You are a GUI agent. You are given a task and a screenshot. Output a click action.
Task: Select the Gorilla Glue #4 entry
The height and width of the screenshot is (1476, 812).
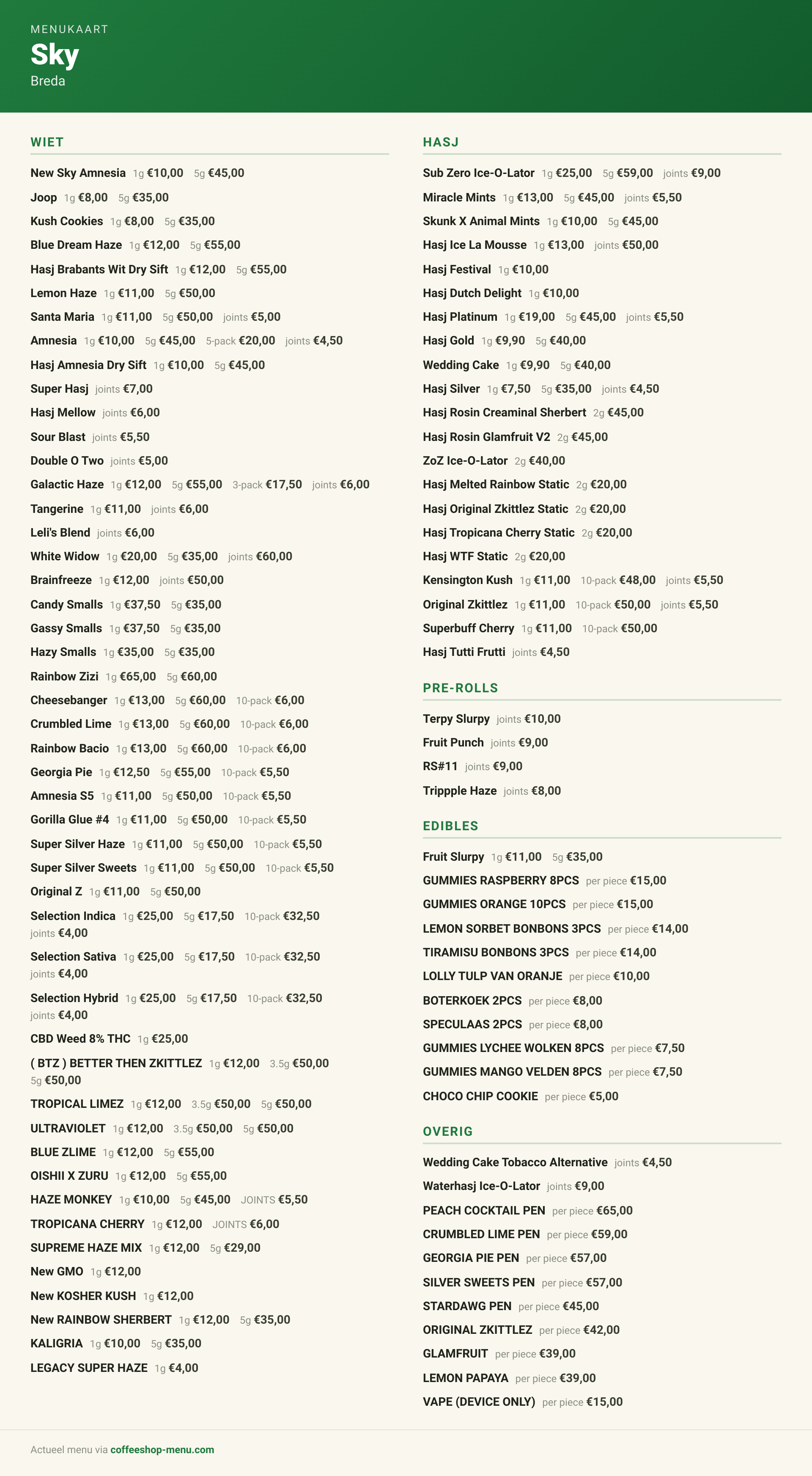tap(69, 820)
